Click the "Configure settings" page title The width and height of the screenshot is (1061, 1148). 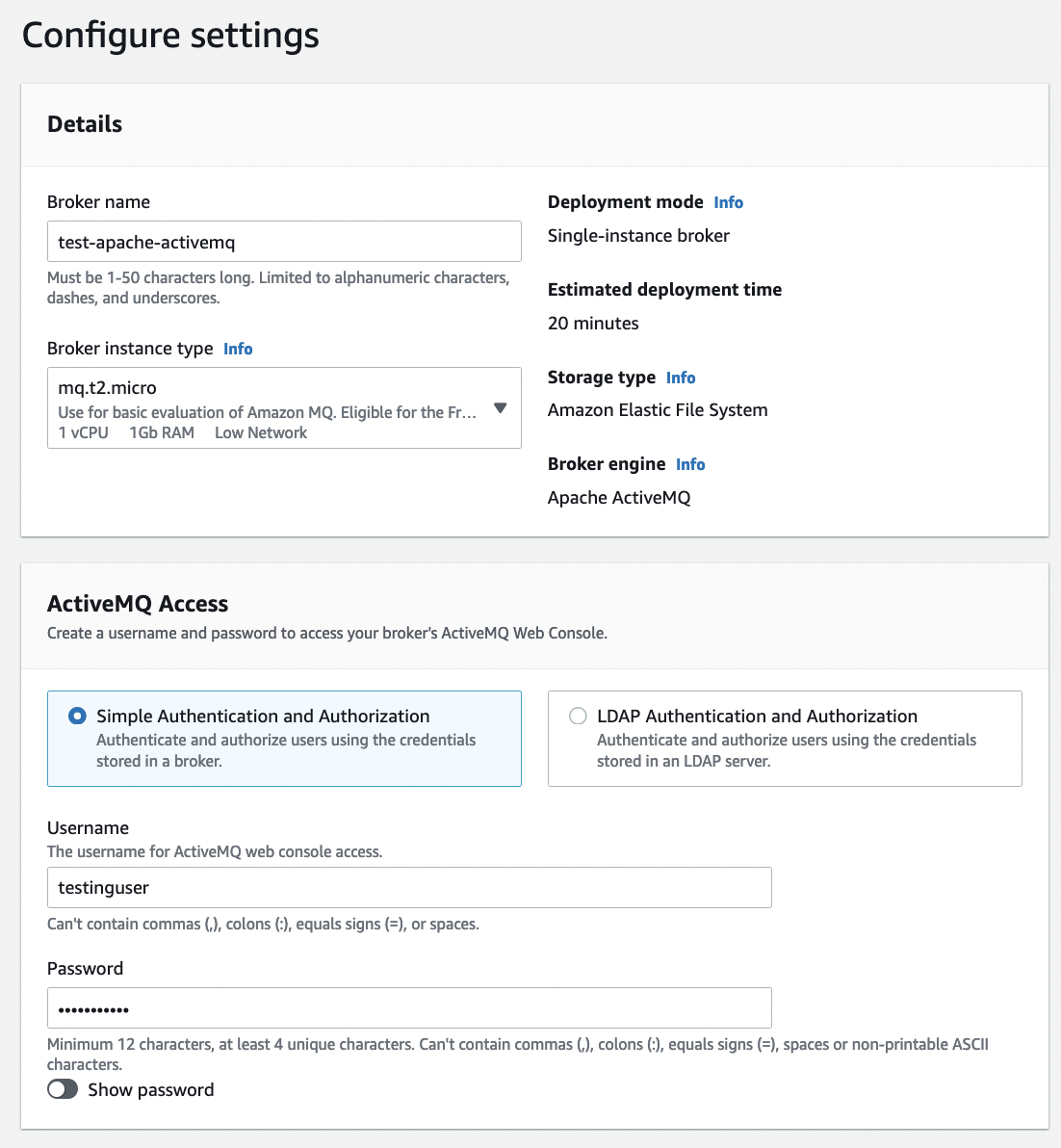tap(170, 36)
